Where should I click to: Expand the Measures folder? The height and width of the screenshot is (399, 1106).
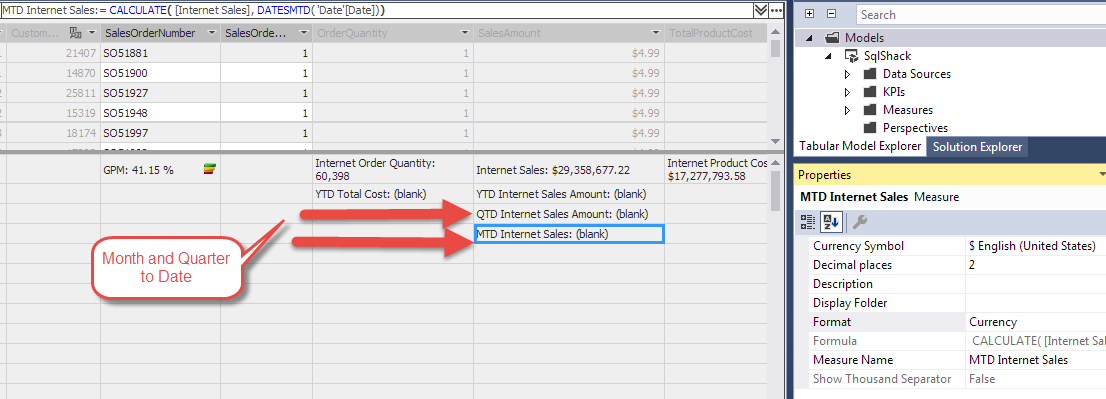pyautogui.click(x=847, y=110)
